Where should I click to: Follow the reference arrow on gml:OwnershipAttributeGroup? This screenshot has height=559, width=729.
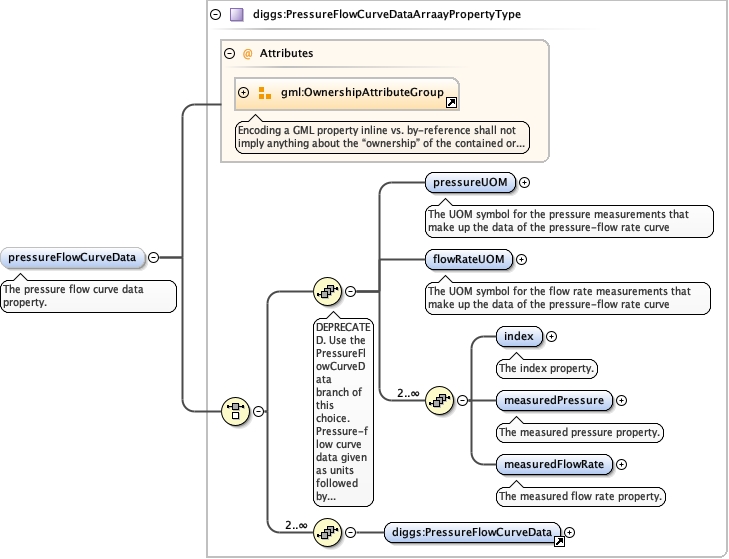tap(451, 103)
